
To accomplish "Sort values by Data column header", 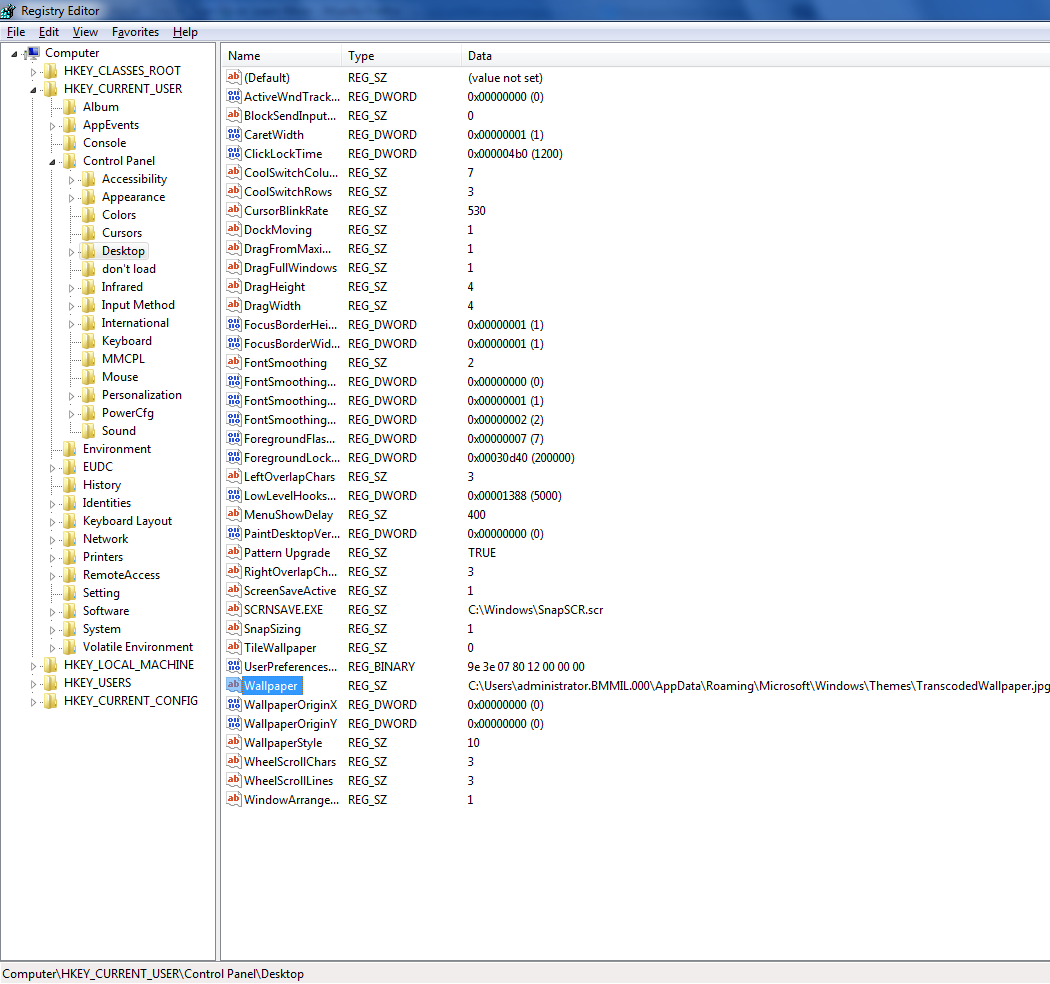I will pos(755,56).
